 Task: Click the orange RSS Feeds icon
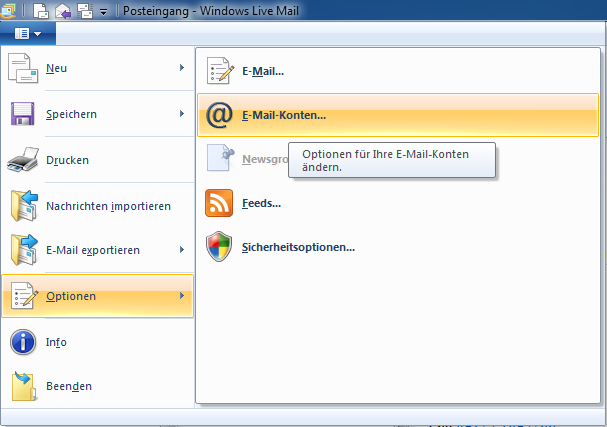[219, 203]
